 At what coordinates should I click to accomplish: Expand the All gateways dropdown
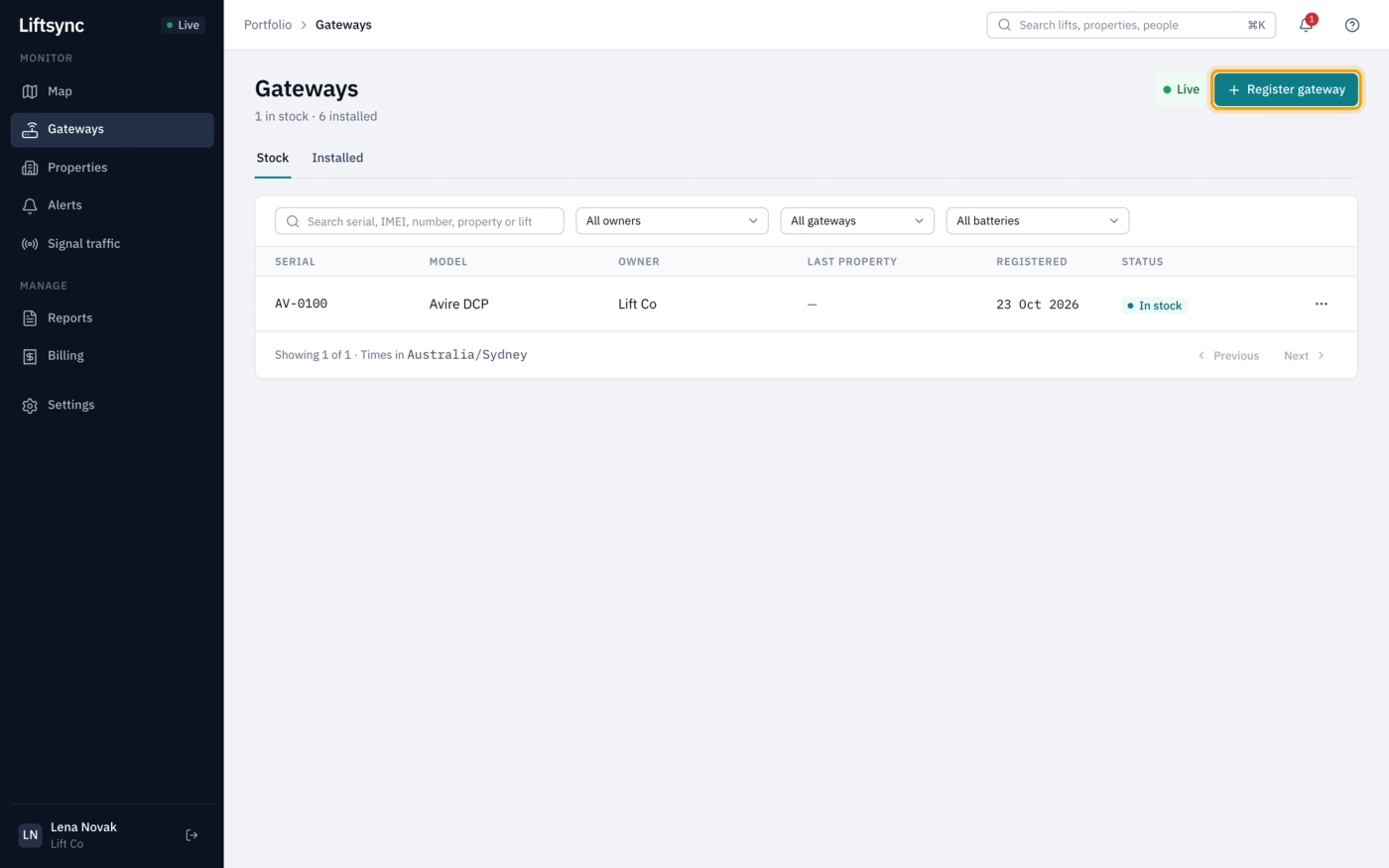coord(857,221)
